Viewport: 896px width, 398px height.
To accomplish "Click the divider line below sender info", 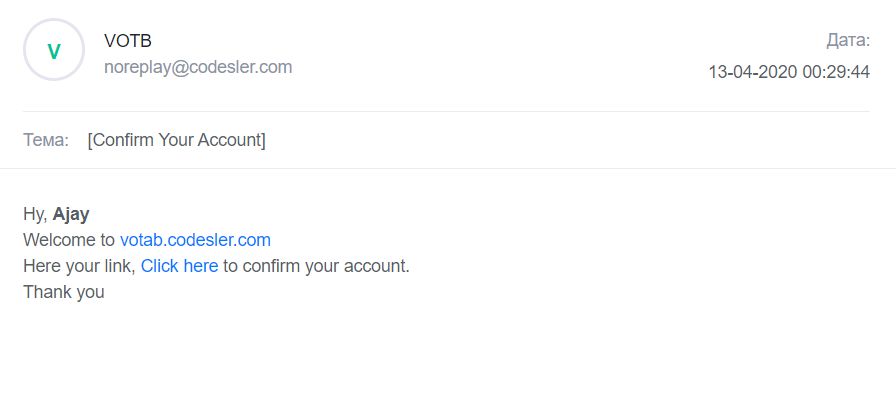I will (x=446, y=112).
